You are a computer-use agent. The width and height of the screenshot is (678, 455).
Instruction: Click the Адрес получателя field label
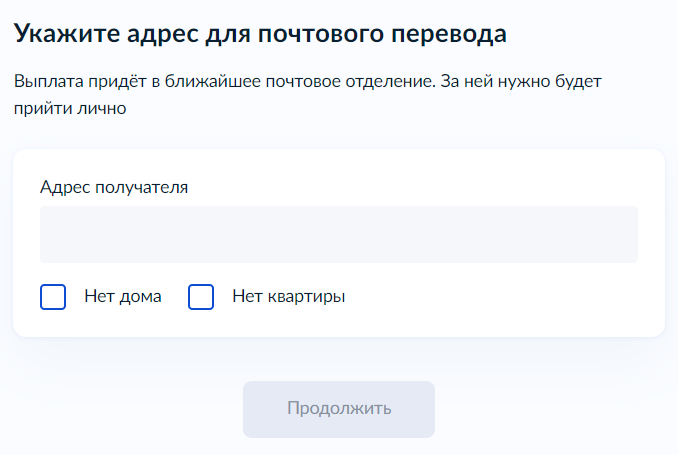114,188
